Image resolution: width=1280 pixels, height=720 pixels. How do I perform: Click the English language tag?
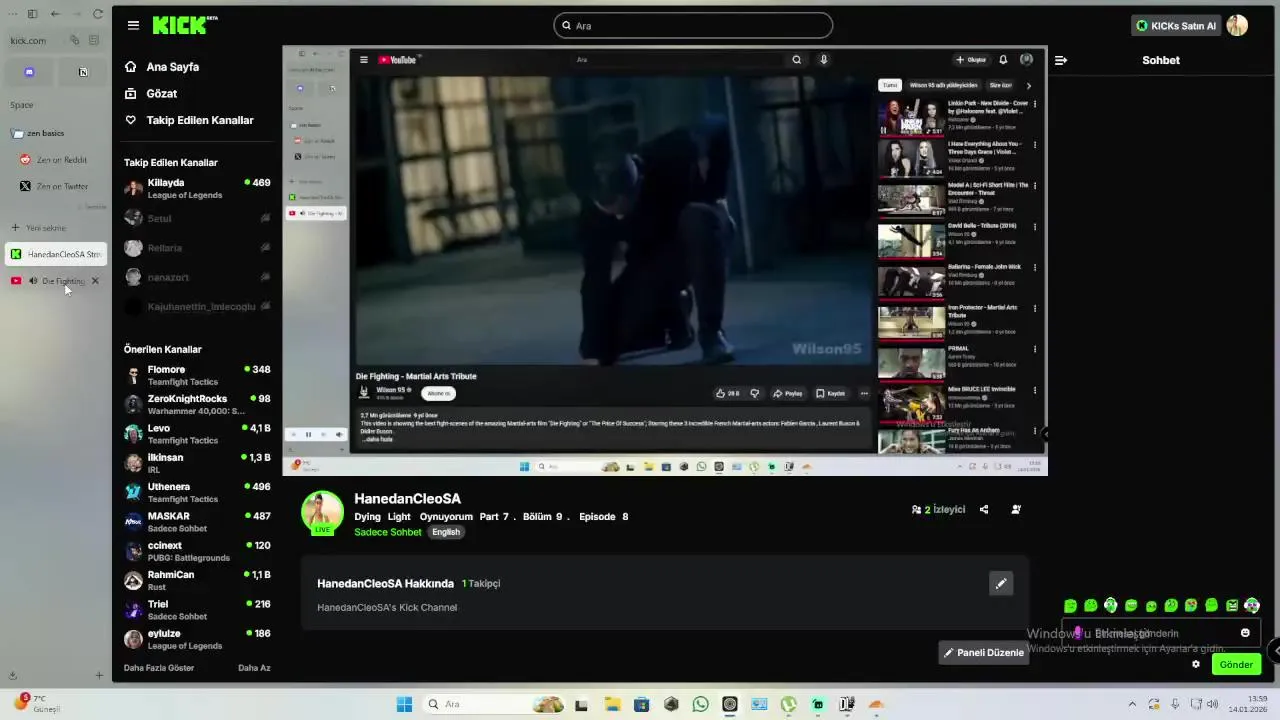(x=446, y=532)
